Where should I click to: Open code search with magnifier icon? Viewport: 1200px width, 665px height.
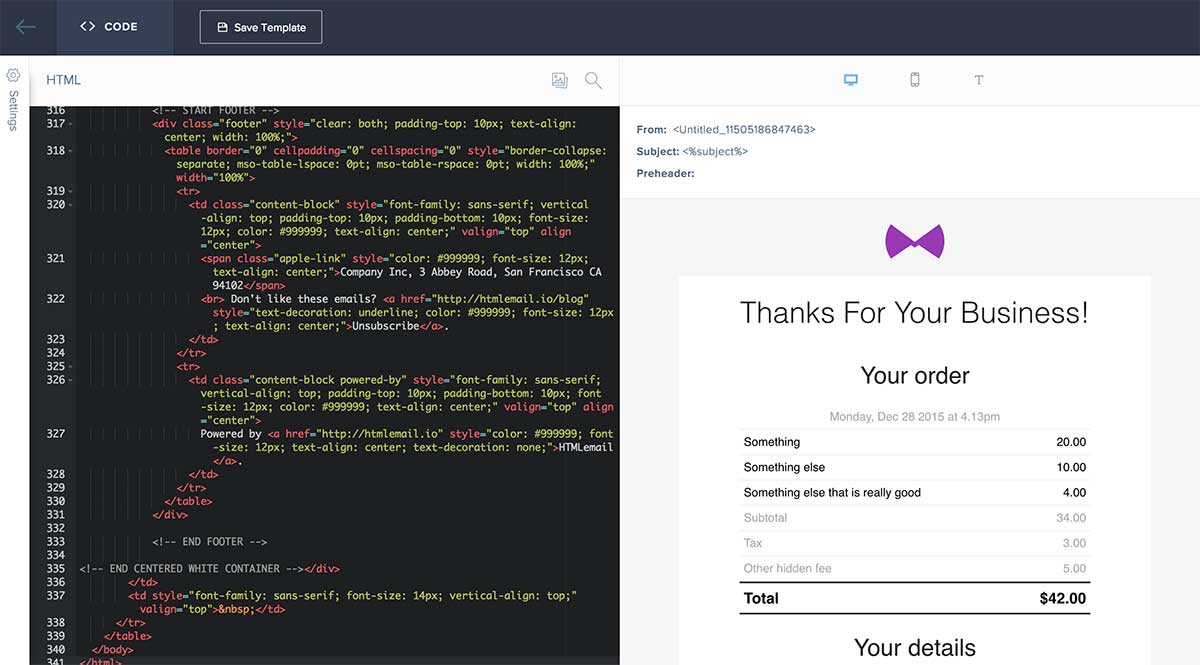[x=593, y=80]
